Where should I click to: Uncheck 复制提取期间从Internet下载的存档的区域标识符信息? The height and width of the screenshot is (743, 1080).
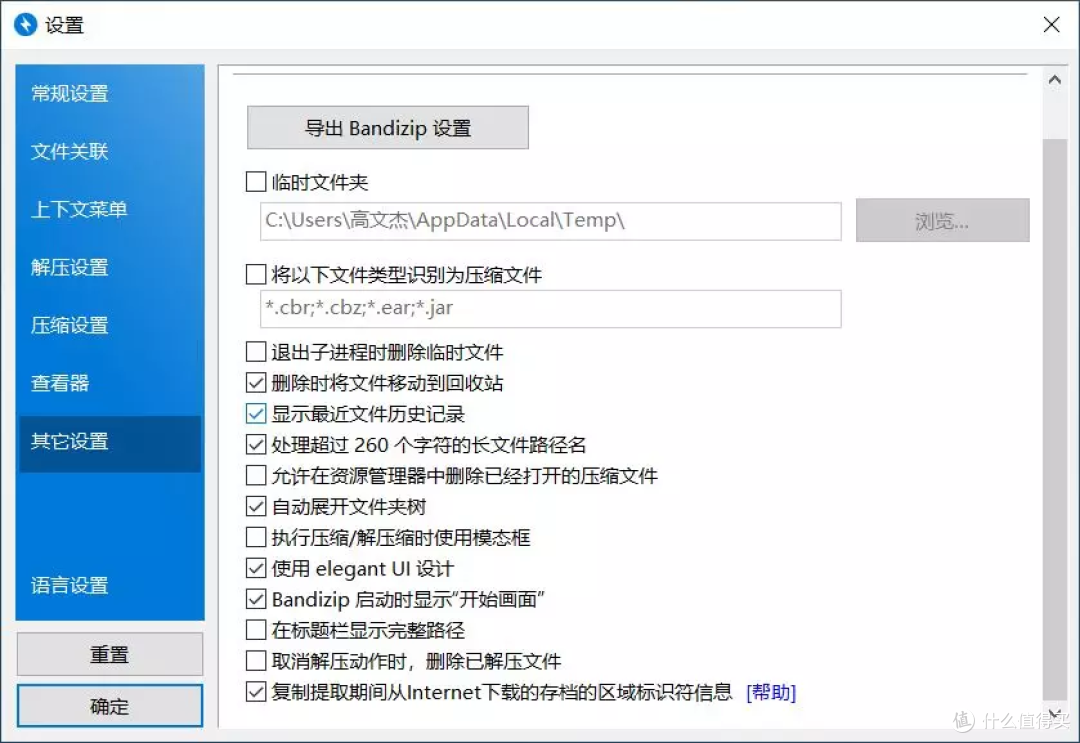point(256,692)
